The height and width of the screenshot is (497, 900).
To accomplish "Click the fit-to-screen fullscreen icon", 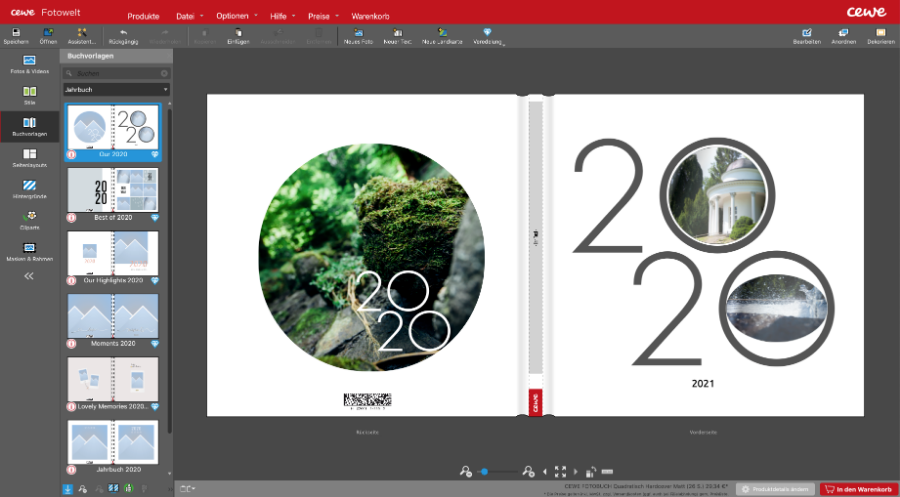I will tap(560, 472).
